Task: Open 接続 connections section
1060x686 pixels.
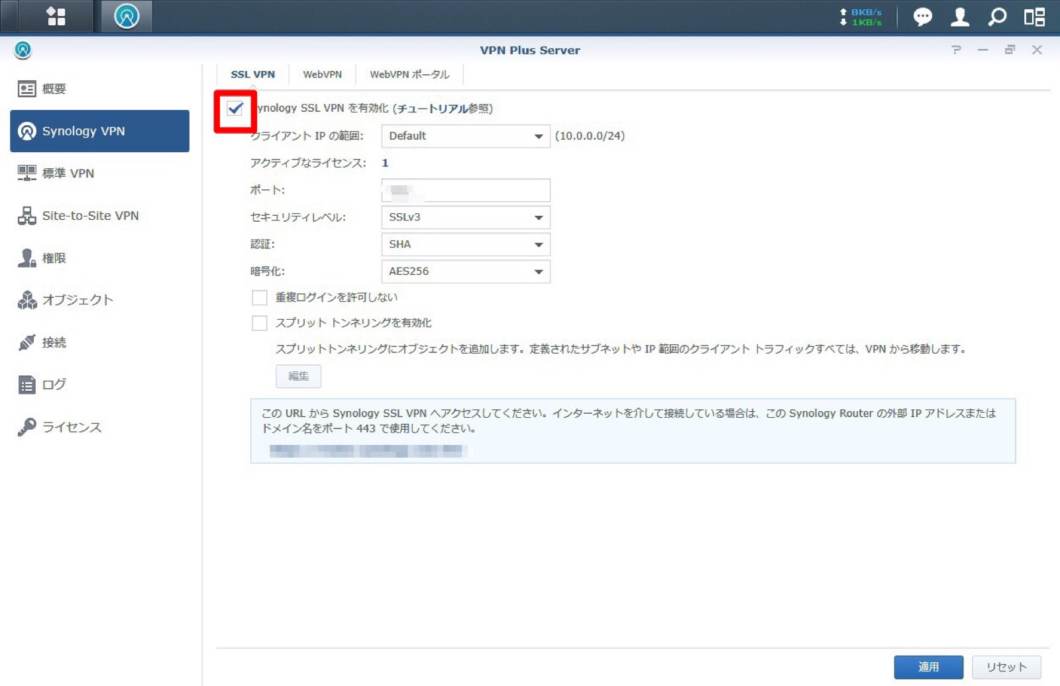Action: coord(99,343)
